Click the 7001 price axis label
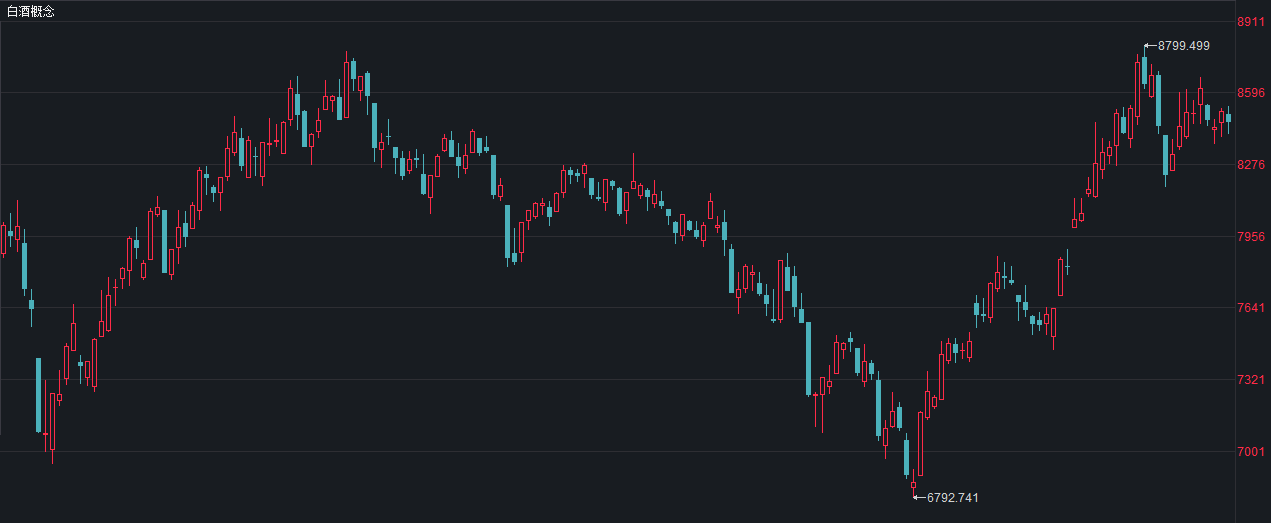Image resolution: width=1271 pixels, height=523 pixels. pos(1251,452)
